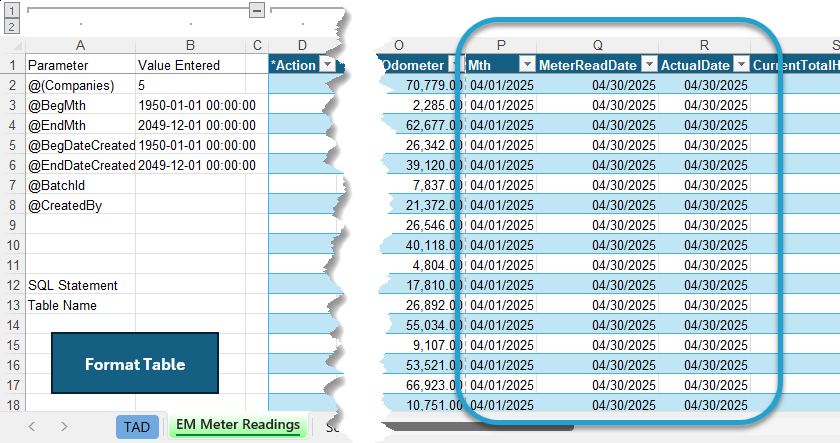Go to previous sheet tabs arrow
This screenshot has width=840, height=443.
coord(32,426)
